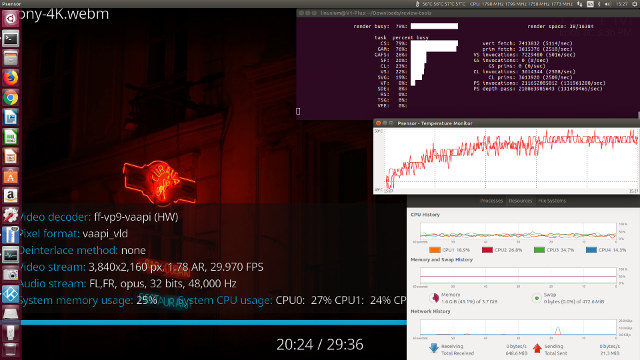Seek on the Kodi blue progress bar
The height and width of the screenshot is (360, 640).
pos(213,322)
